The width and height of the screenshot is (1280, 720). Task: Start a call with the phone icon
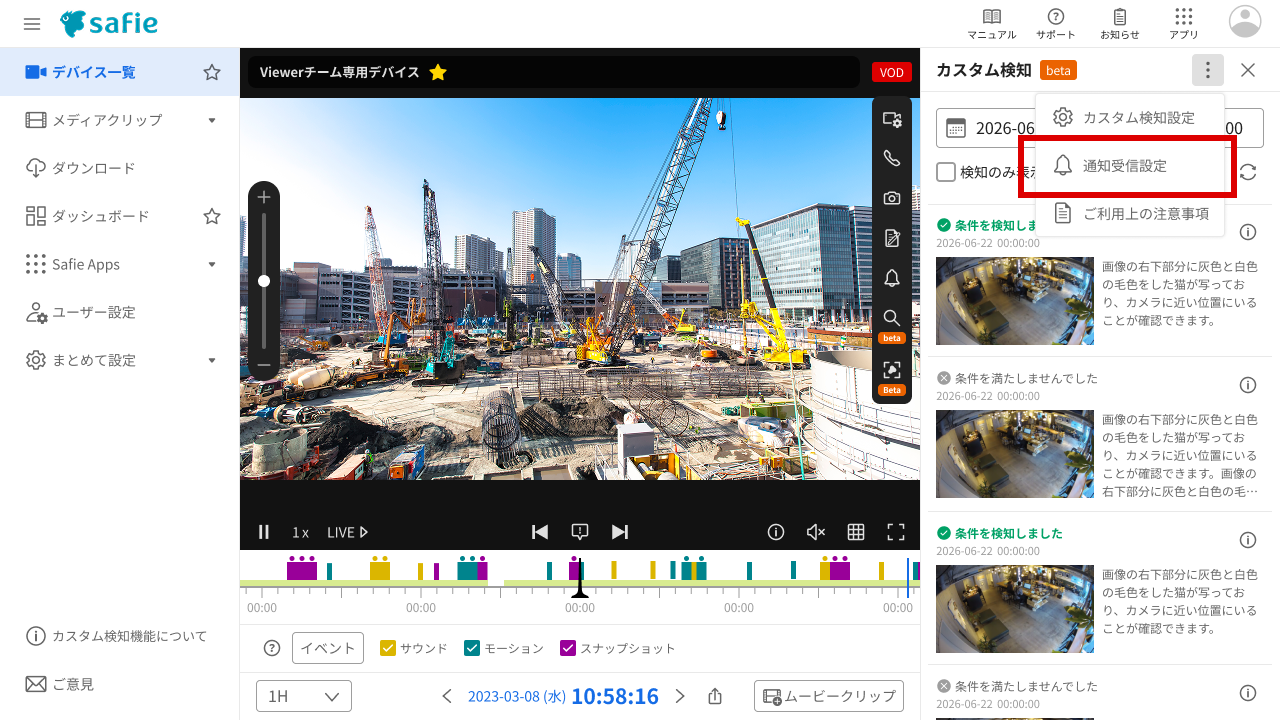pyautogui.click(x=892, y=158)
